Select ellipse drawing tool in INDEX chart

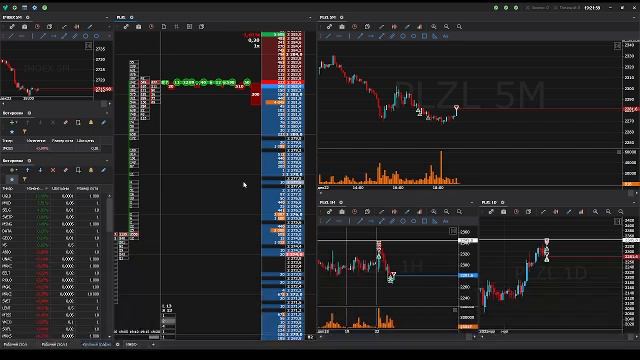[96, 36]
